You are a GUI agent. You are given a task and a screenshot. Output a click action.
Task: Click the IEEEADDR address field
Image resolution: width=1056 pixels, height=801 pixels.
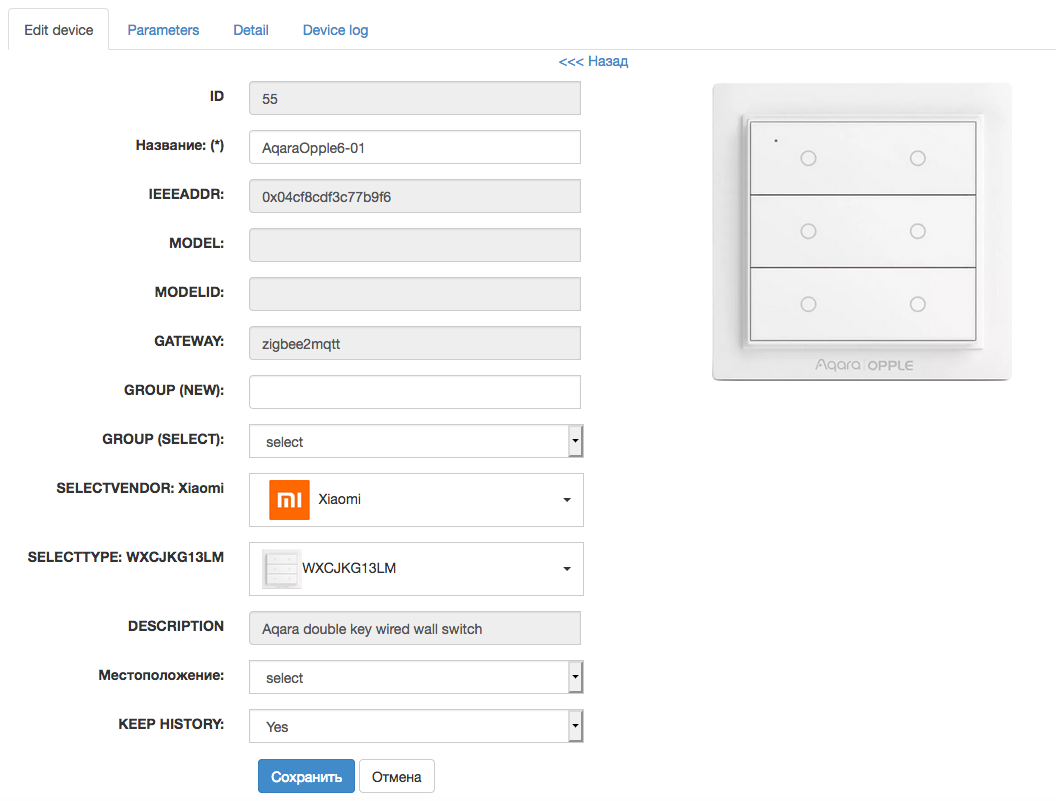click(x=414, y=196)
